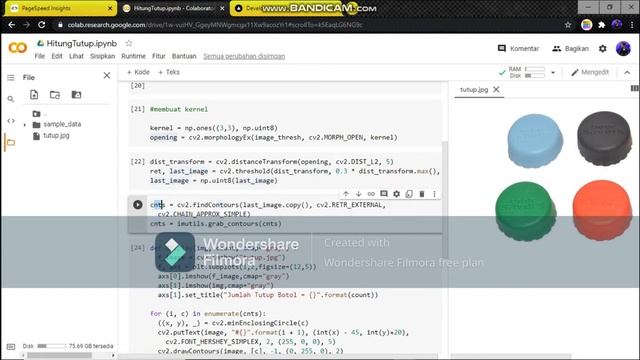Open the Komentar panel
Viewport: 640px width, 360px height.
click(x=518, y=49)
